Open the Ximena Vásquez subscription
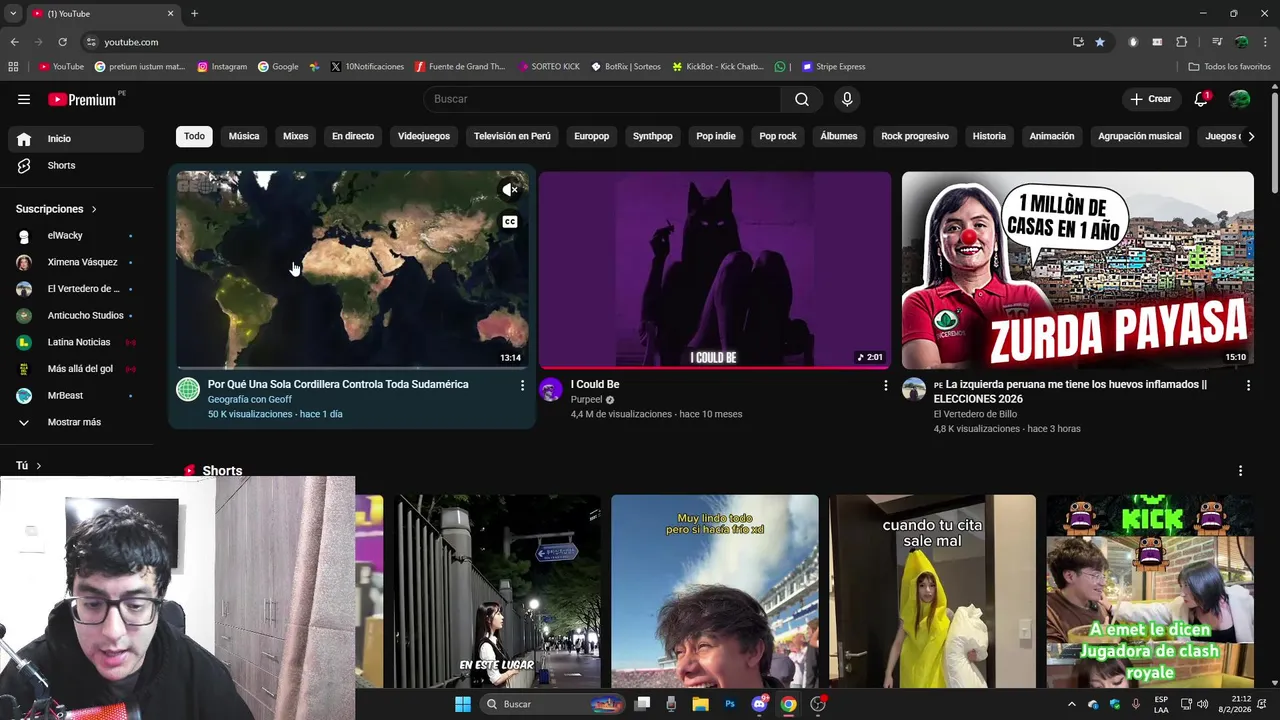This screenshot has width=1280, height=720. point(76,262)
